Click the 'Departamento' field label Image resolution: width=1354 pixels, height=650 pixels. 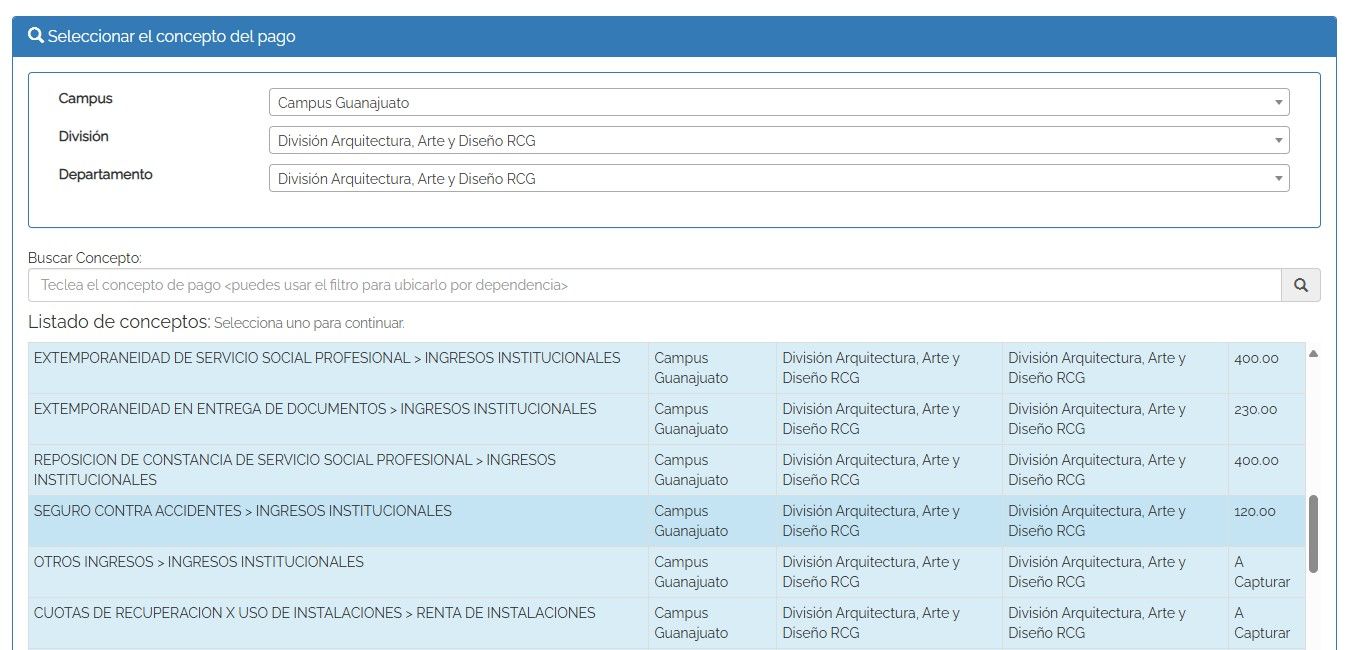point(106,174)
